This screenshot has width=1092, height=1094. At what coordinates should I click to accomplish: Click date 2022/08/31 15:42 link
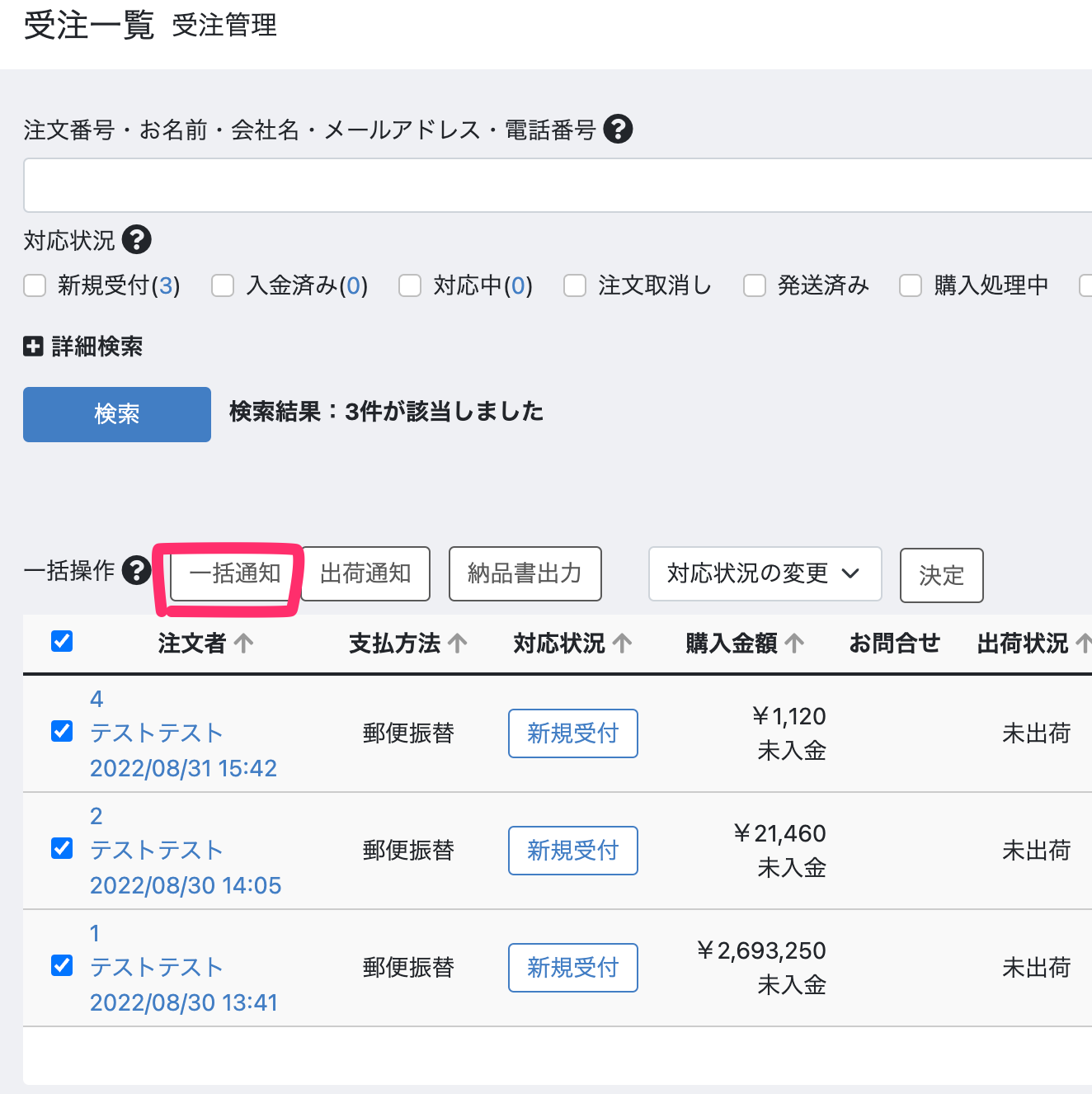183,768
